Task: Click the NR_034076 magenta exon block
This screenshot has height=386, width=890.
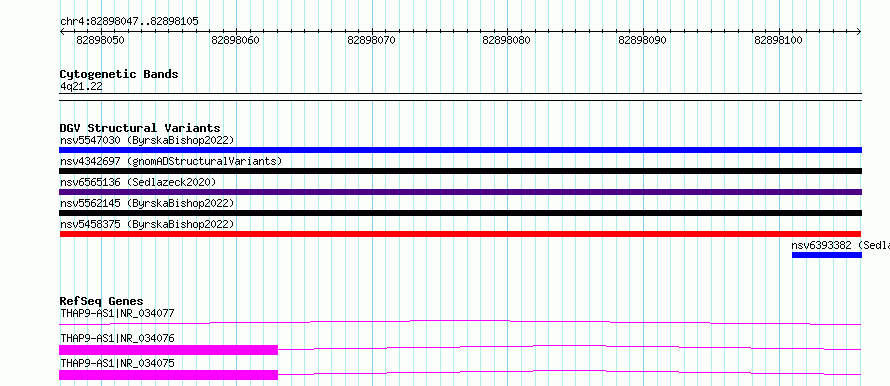Action: [x=169, y=350]
